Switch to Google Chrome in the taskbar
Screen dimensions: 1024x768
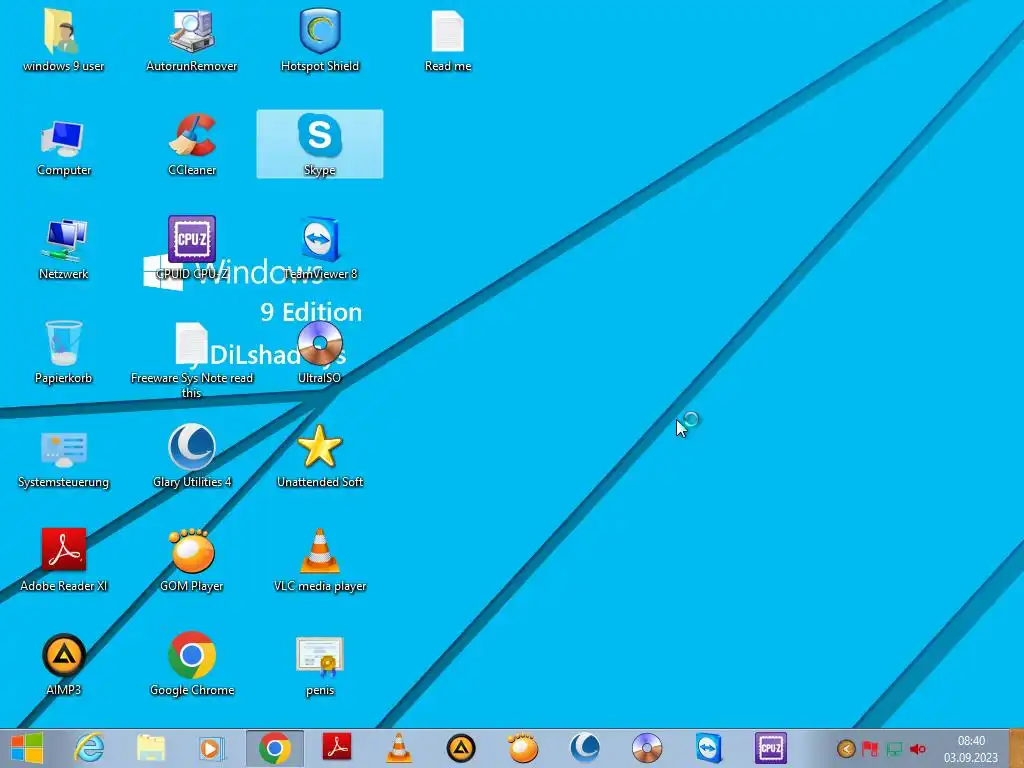click(x=274, y=748)
